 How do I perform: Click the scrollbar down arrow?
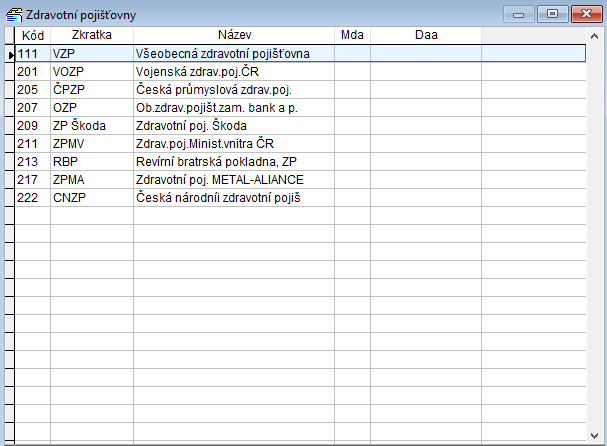(594, 436)
